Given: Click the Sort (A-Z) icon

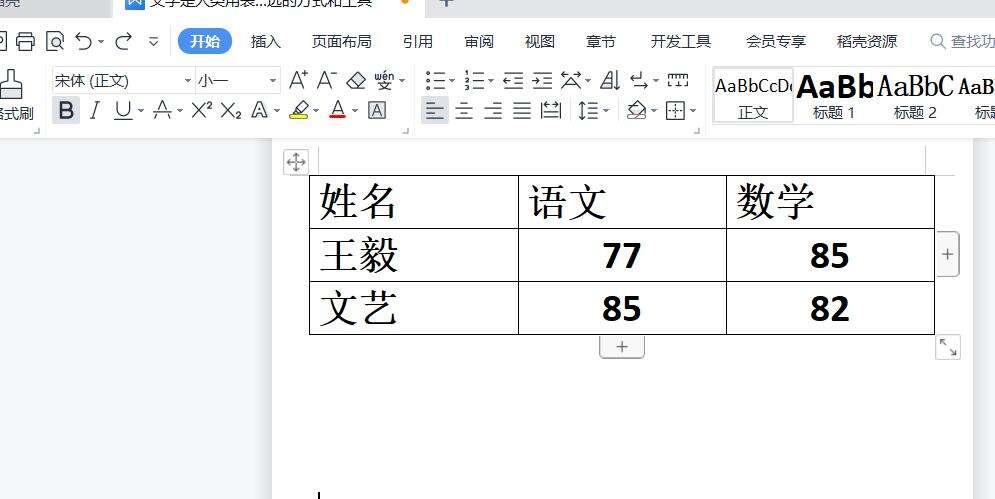Looking at the screenshot, I should coord(610,81).
